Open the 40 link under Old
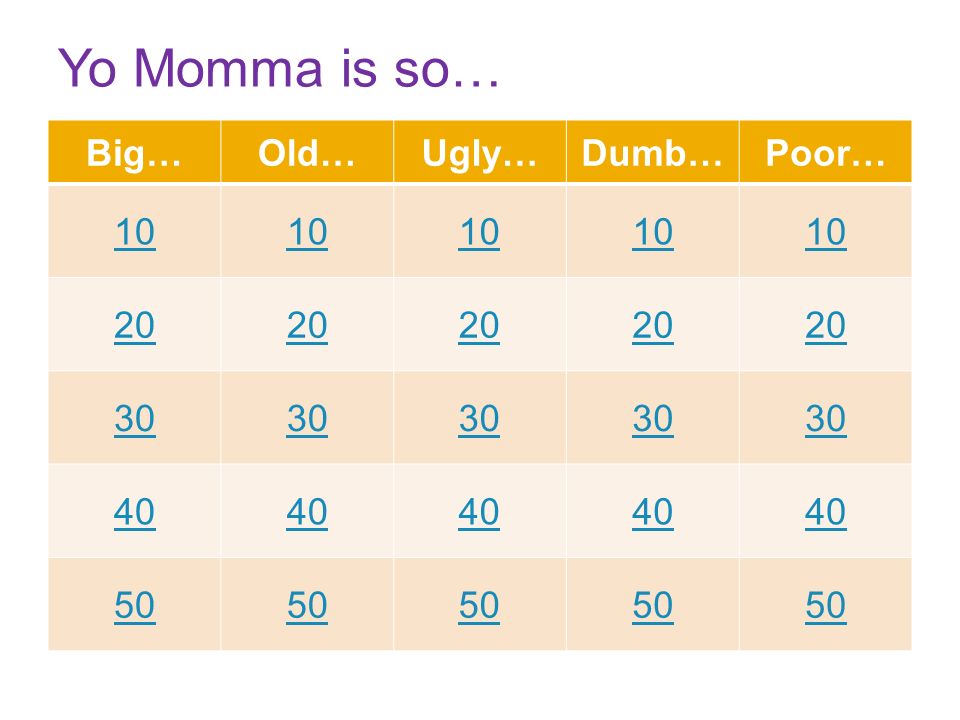Screen dimensions: 960x720 coord(307,512)
